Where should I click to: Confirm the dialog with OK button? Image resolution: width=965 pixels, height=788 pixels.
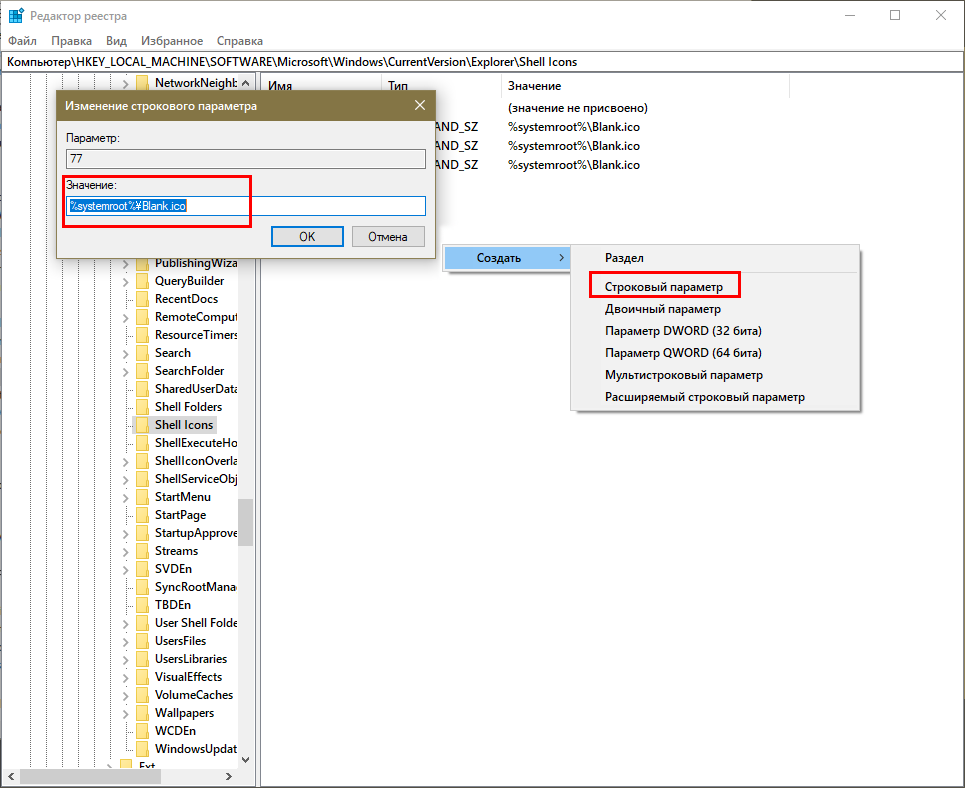click(x=307, y=237)
